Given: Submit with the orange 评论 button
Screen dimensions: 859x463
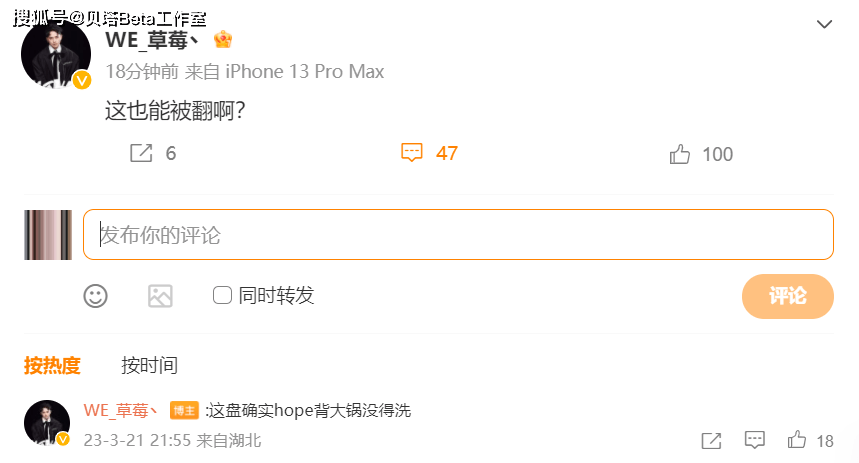Looking at the screenshot, I should [788, 296].
